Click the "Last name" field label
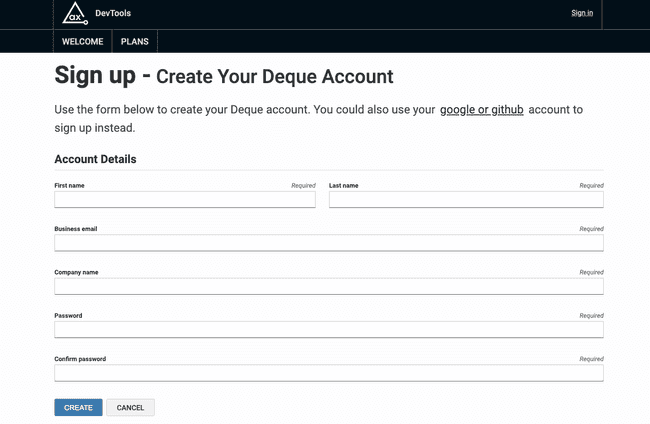This screenshot has width=650, height=424. tap(343, 185)
